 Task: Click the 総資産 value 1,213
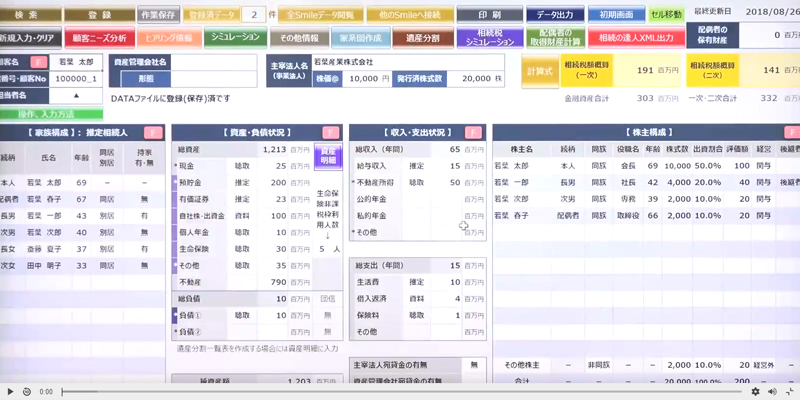click(273, 149)
